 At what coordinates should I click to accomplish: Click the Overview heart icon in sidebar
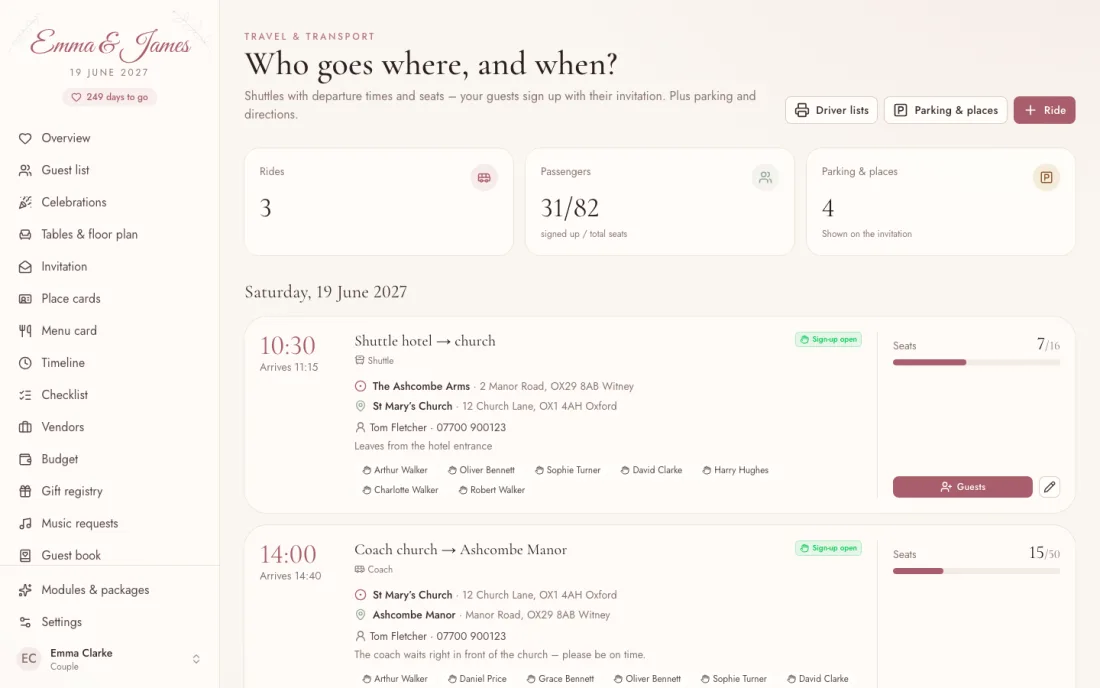25,138
